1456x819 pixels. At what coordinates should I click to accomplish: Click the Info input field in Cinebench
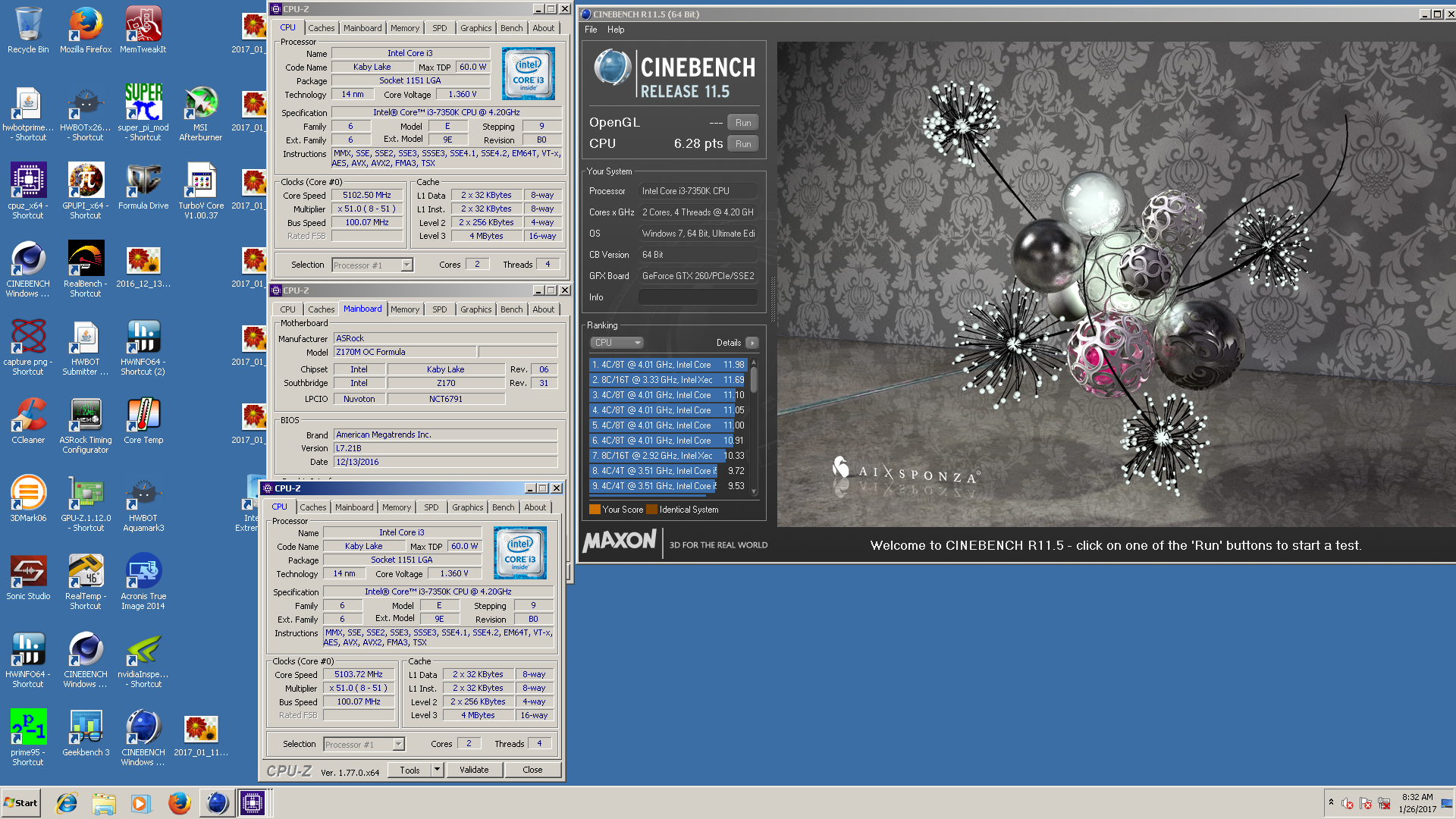point(698,297)
